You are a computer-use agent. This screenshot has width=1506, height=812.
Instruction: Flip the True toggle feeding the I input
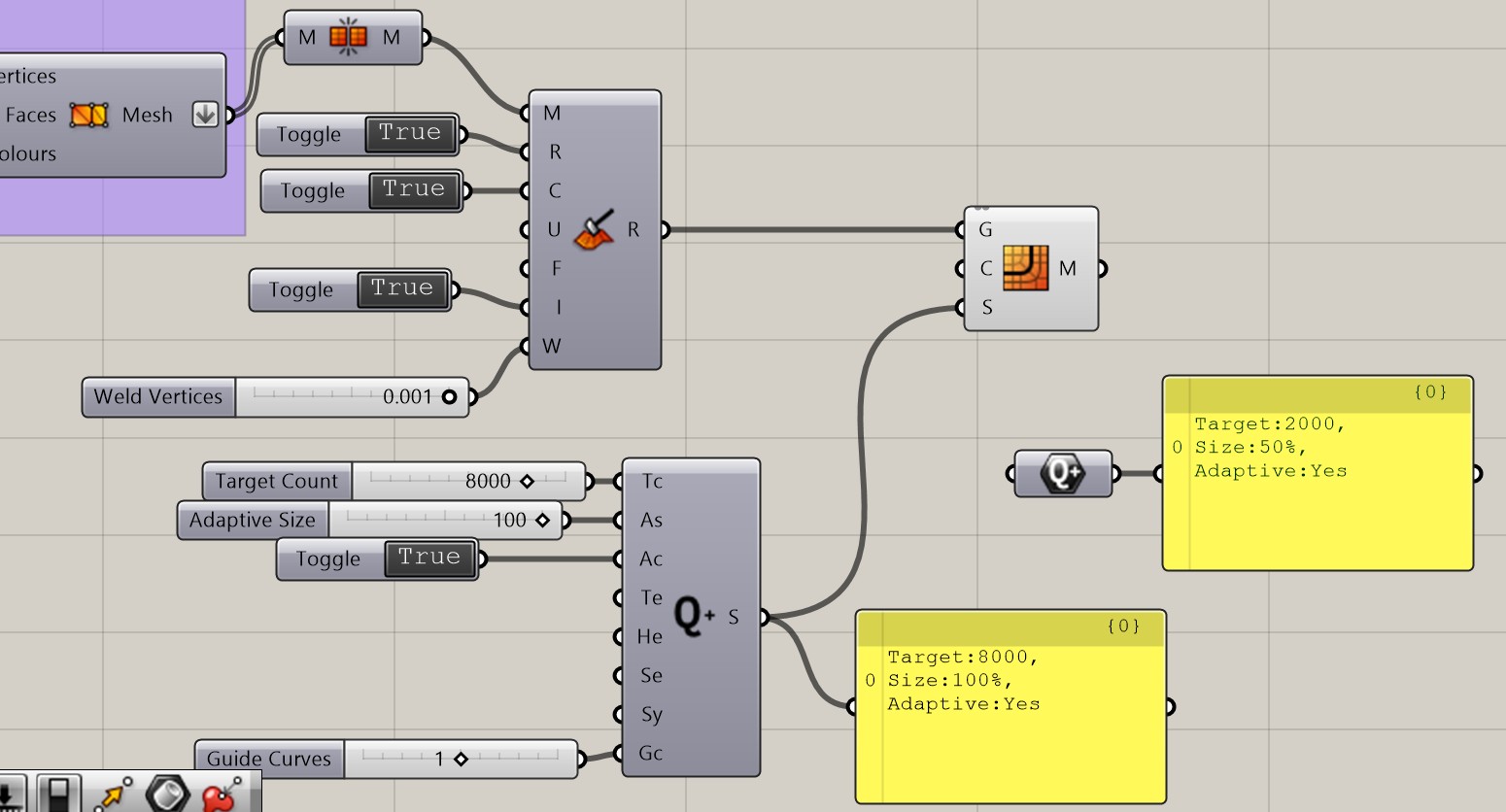pyautogui.click(x=402, y=288)
